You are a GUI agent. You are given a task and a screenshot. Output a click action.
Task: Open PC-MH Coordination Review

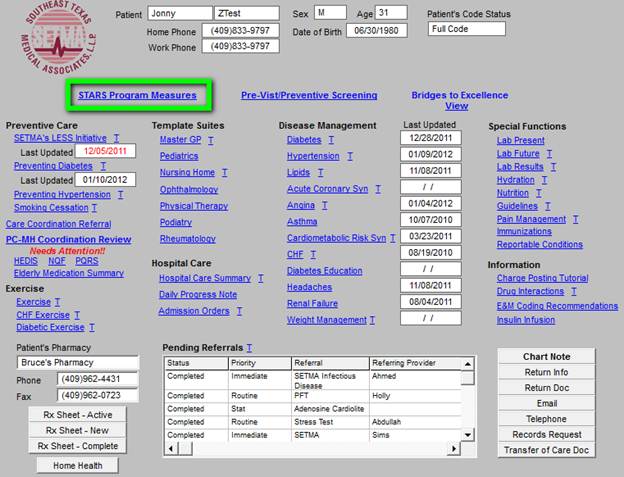click(x=68, y=239)
